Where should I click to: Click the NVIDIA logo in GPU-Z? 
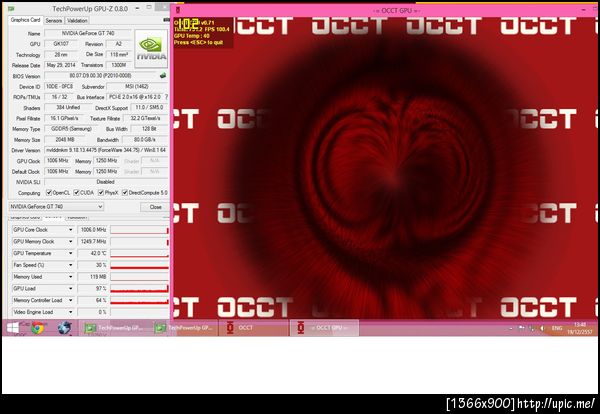[151, 49]
